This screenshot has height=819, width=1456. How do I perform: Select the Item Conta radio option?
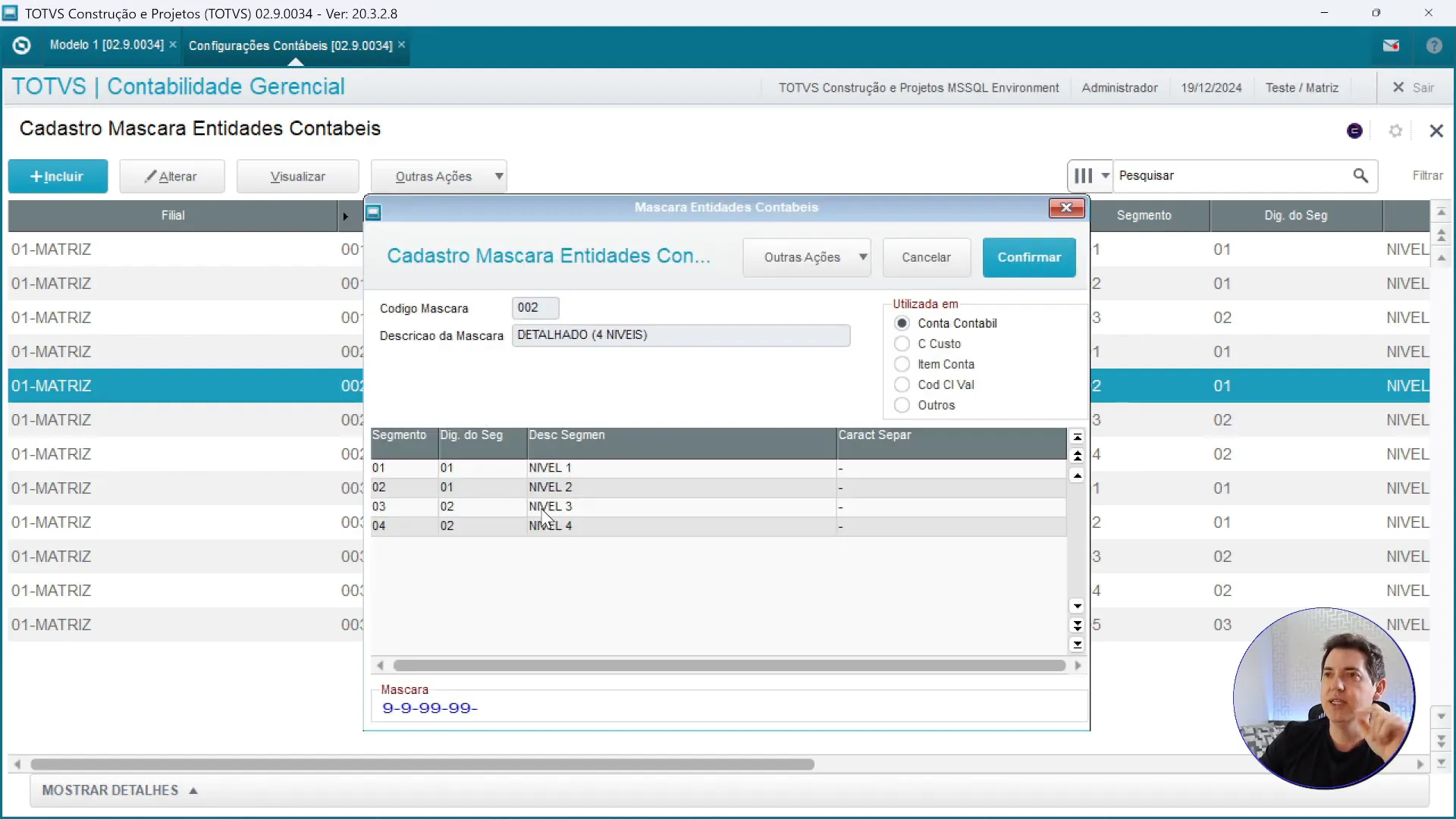tap(902, 364)
